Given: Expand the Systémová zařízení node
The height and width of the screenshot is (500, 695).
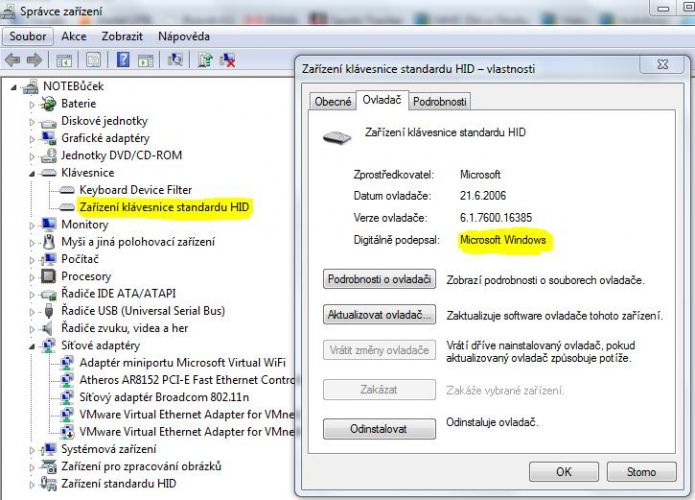Looking at the screenshot, I should click(31, 450).
